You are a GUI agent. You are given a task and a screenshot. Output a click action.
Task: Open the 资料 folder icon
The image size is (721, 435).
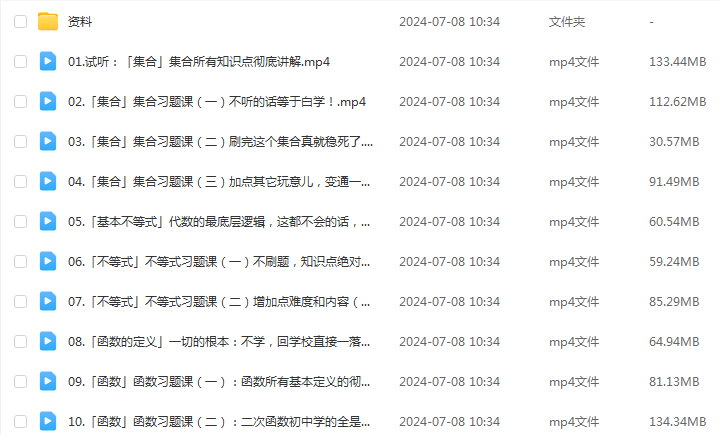coord(48,22)
